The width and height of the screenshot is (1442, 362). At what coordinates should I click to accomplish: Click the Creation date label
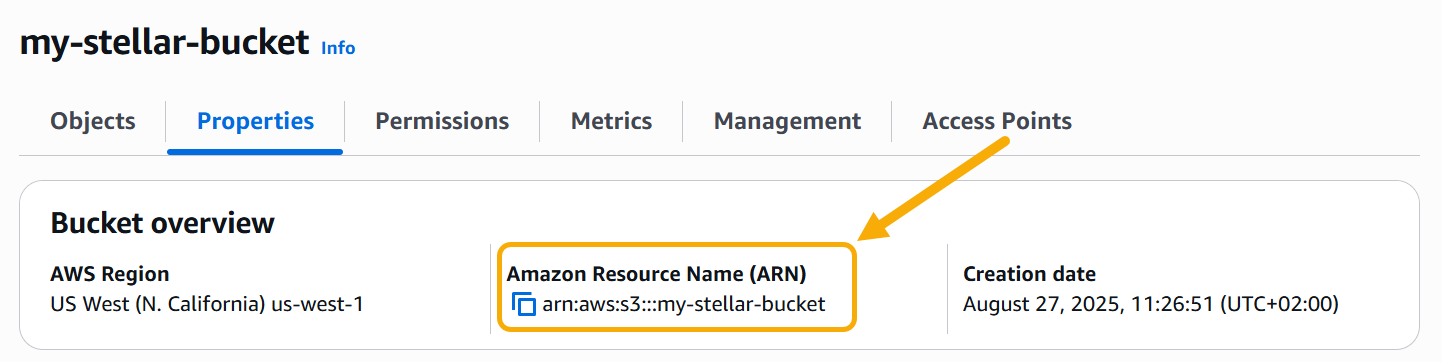tap(1029, 274)
